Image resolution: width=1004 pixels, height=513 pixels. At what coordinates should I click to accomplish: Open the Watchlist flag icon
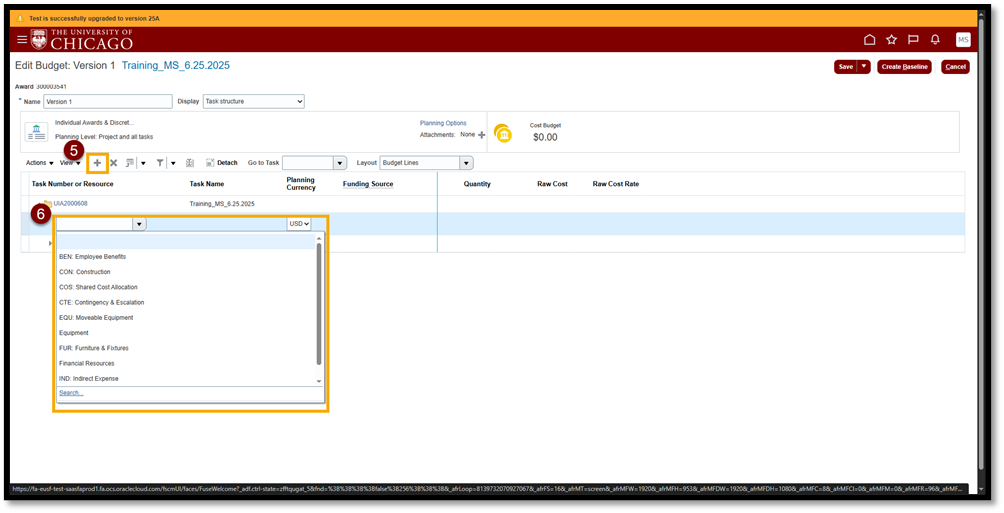913,40
